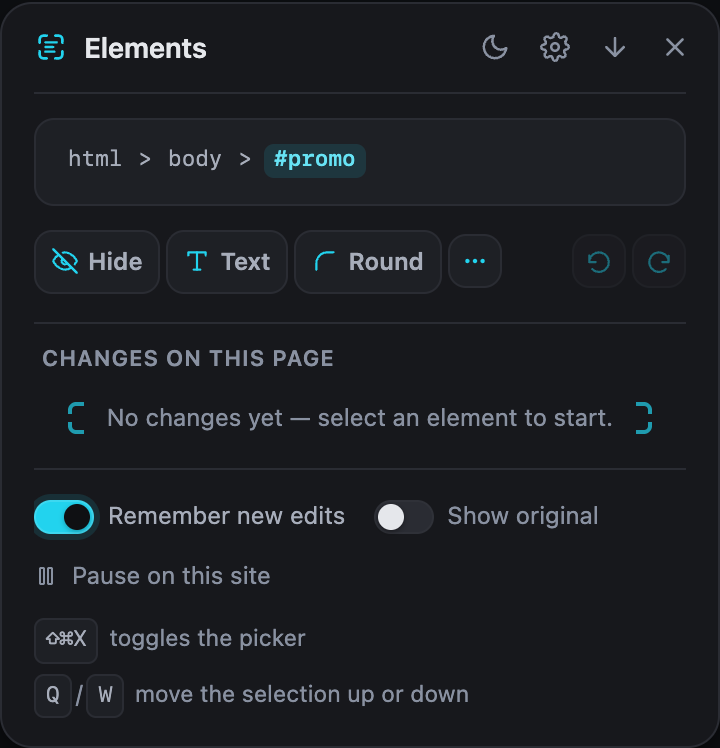Apply Round corners to the element
Screen dimensions: 720x748
click(368, 261)
